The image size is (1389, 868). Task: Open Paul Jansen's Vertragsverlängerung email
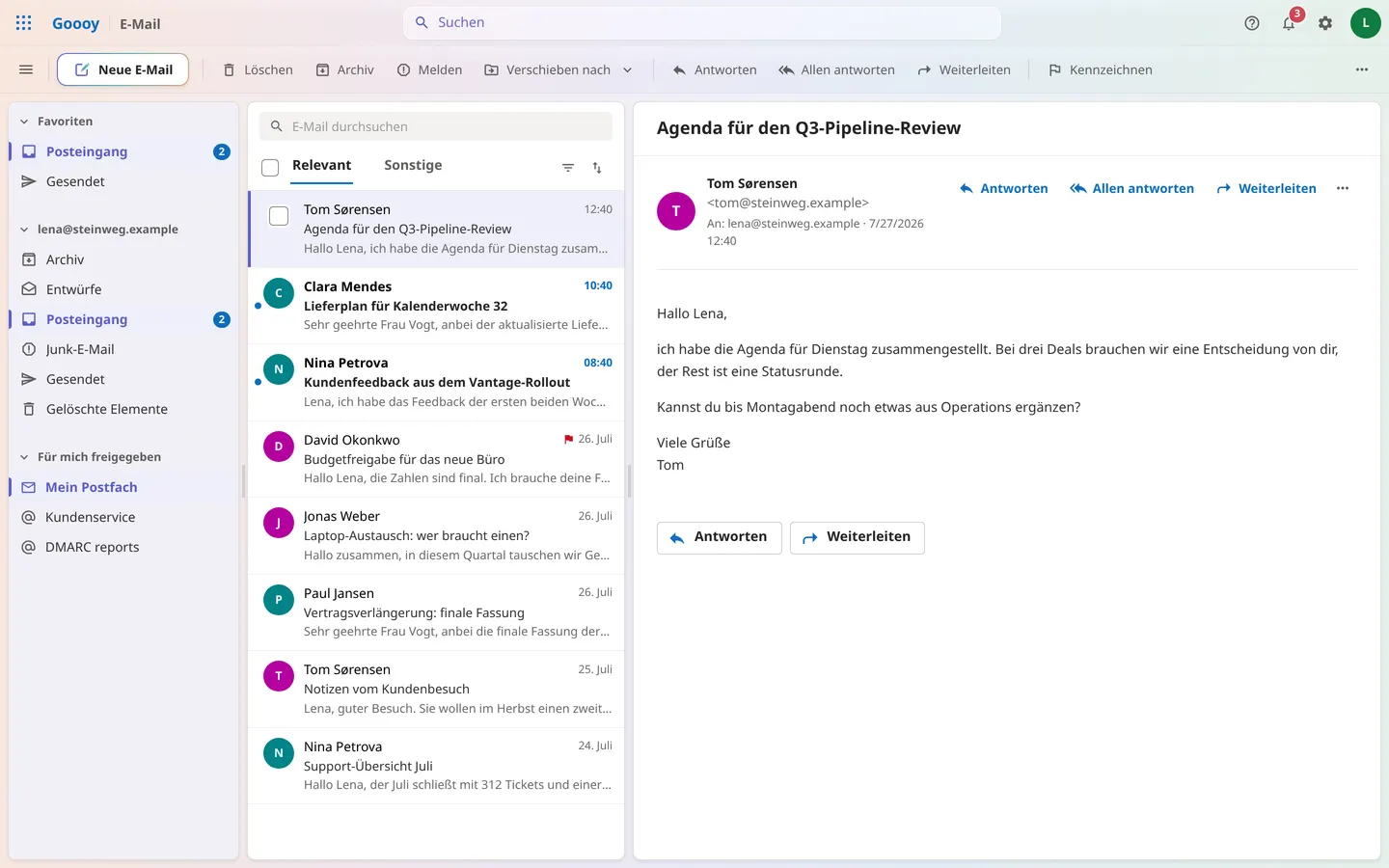click(x=436, y=612)
